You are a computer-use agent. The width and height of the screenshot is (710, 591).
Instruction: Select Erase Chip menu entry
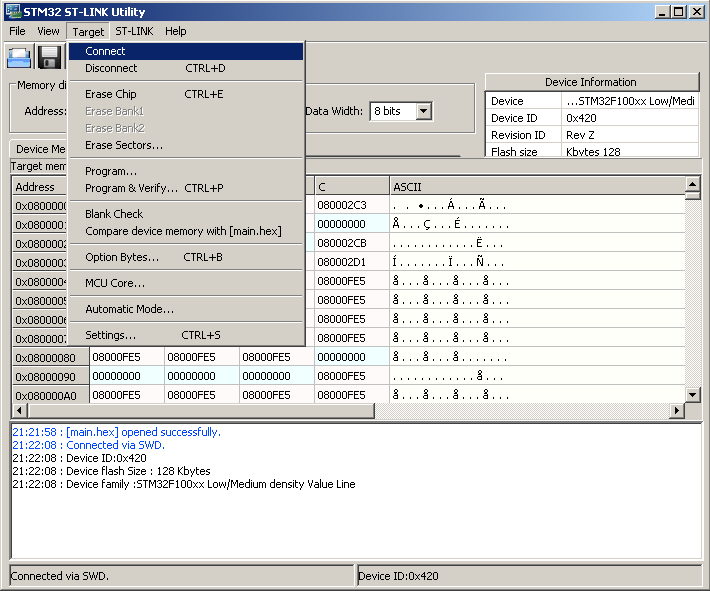(111, 94)
